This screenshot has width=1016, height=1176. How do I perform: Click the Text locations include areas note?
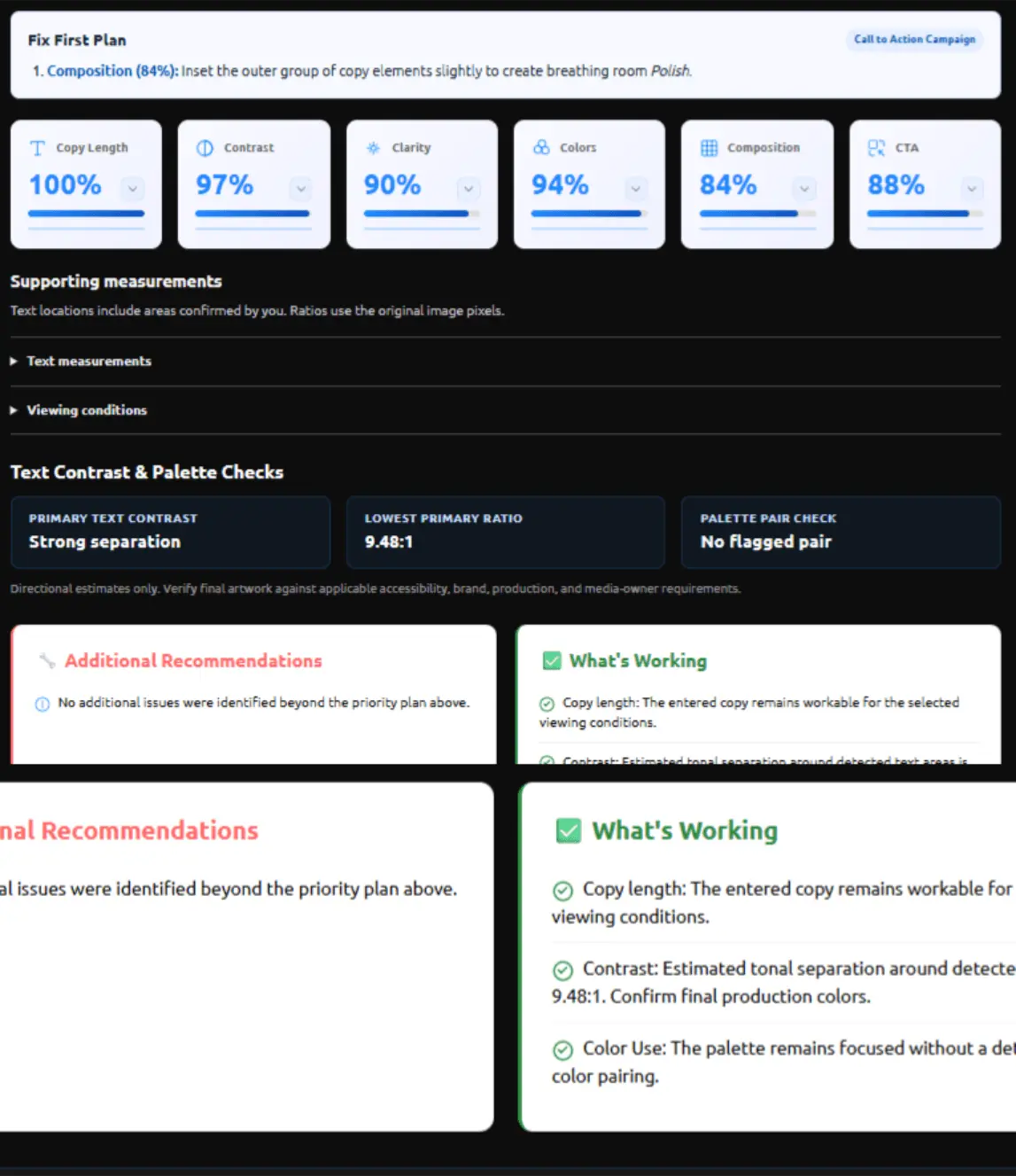(257, 311)
